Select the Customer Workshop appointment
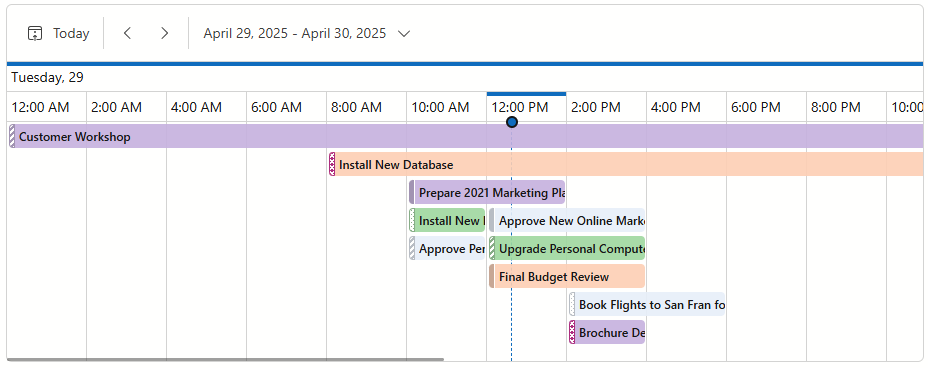 coord(466,136)
